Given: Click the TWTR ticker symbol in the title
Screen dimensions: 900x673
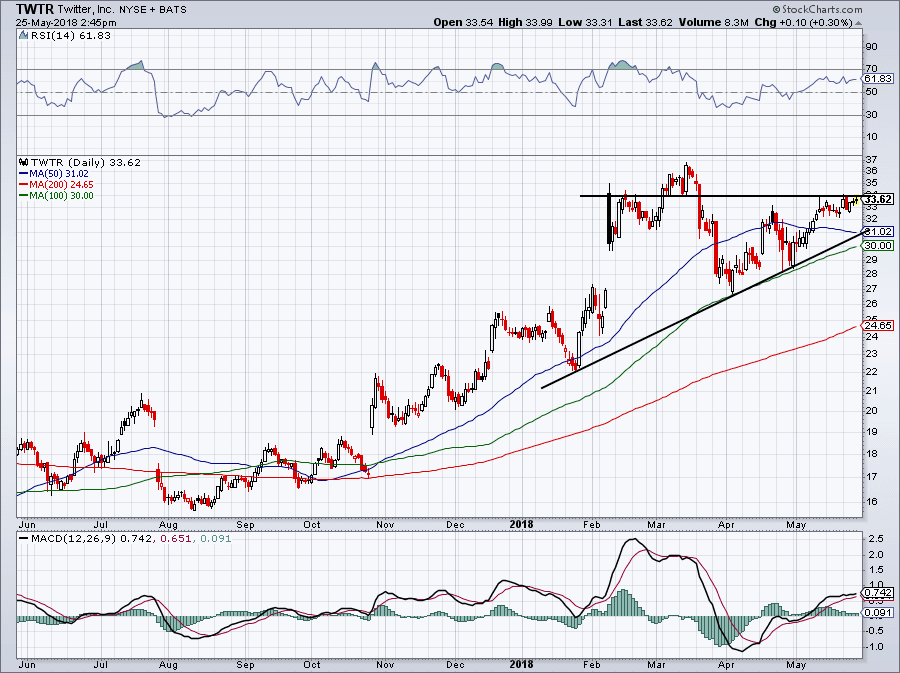Looking at the screenshot, I should coord(34,9).
